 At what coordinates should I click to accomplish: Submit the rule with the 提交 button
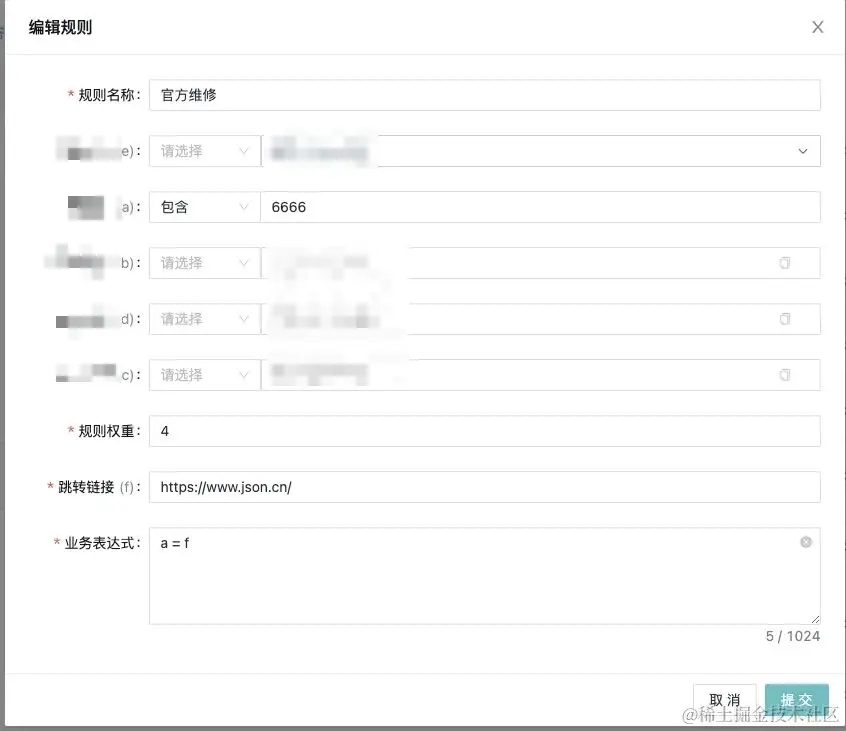point(796,700)
